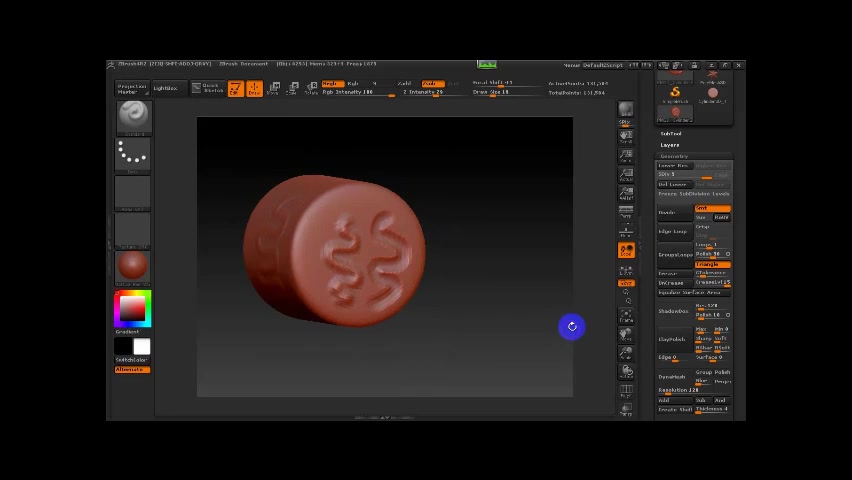Expand the Layers section
Image resolution: width=852 pixels, height=480 pixels.
point(669,145)
